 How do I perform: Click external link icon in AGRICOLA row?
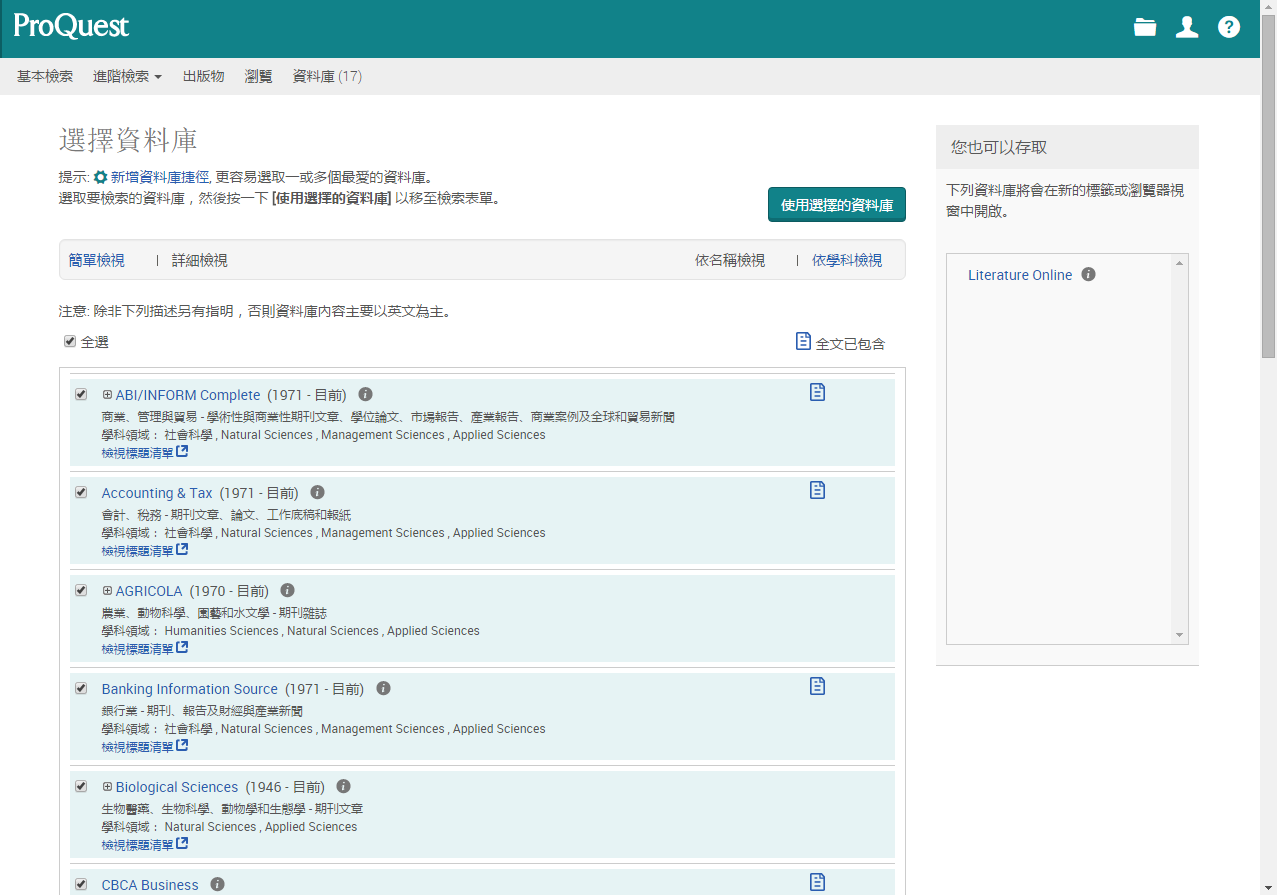[x=182, y=648]
